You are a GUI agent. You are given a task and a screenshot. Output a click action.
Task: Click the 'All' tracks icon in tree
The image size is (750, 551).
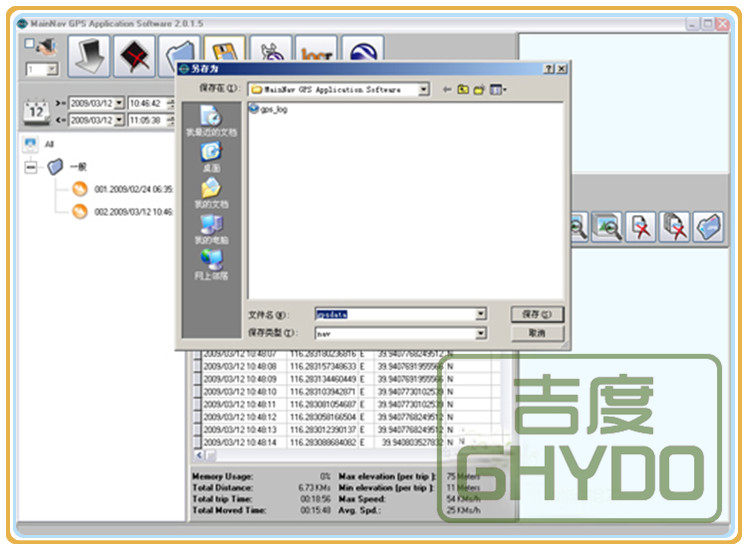30,143
